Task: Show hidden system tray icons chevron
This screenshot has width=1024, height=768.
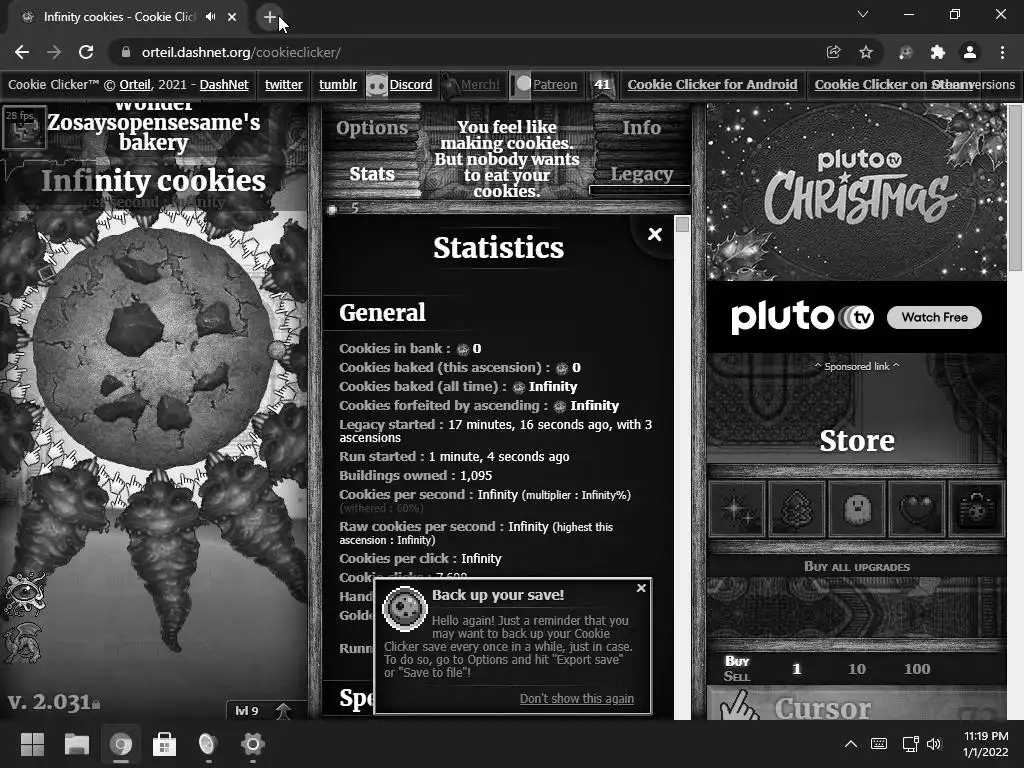Action: point(851,744)
